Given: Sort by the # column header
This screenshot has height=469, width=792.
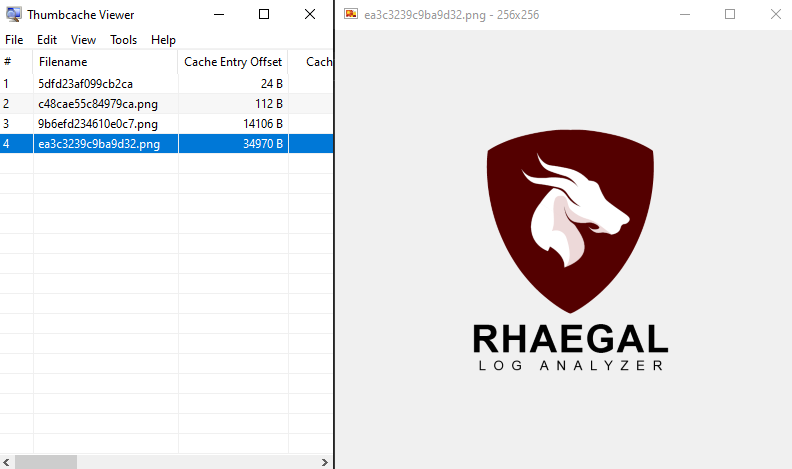Looking at the screenshot, I should coord(17,62).
